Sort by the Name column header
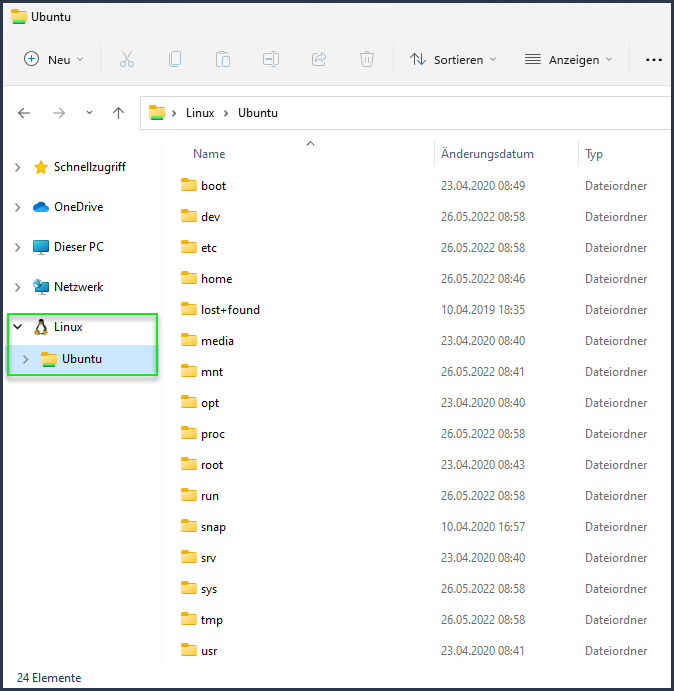This screenshot has width=674, height=691. pyautogui.click(x=209, y=154)
